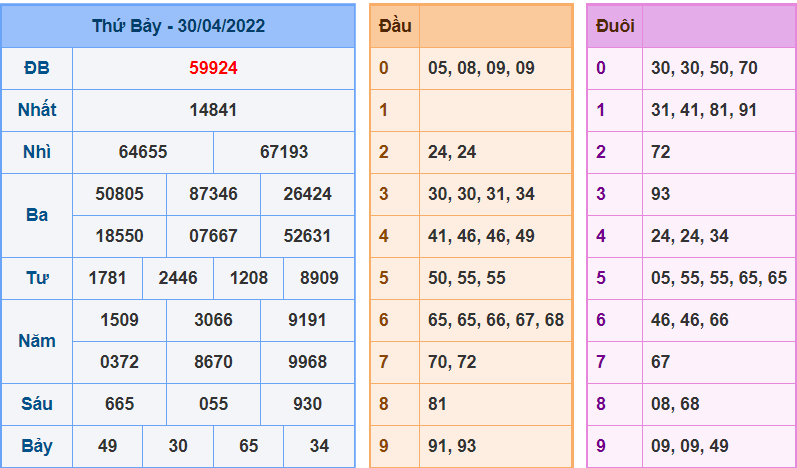The height and width of the screenshot is (468, 797).
Task: Select second prize number 67193
Action: (x=284, y=152)
